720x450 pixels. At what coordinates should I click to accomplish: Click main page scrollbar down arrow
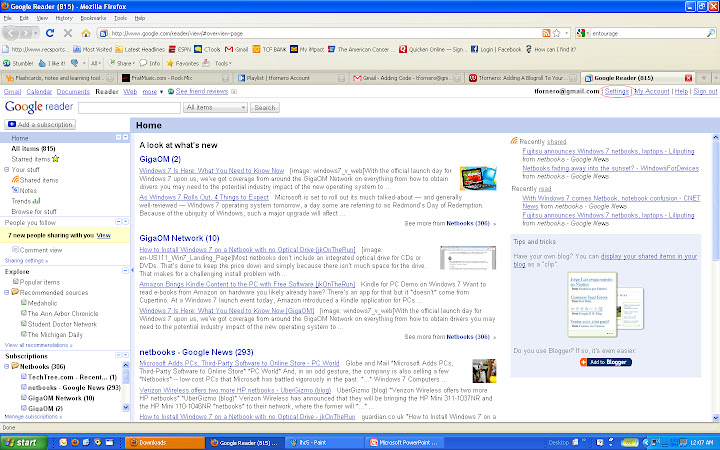tap(715, 417)
